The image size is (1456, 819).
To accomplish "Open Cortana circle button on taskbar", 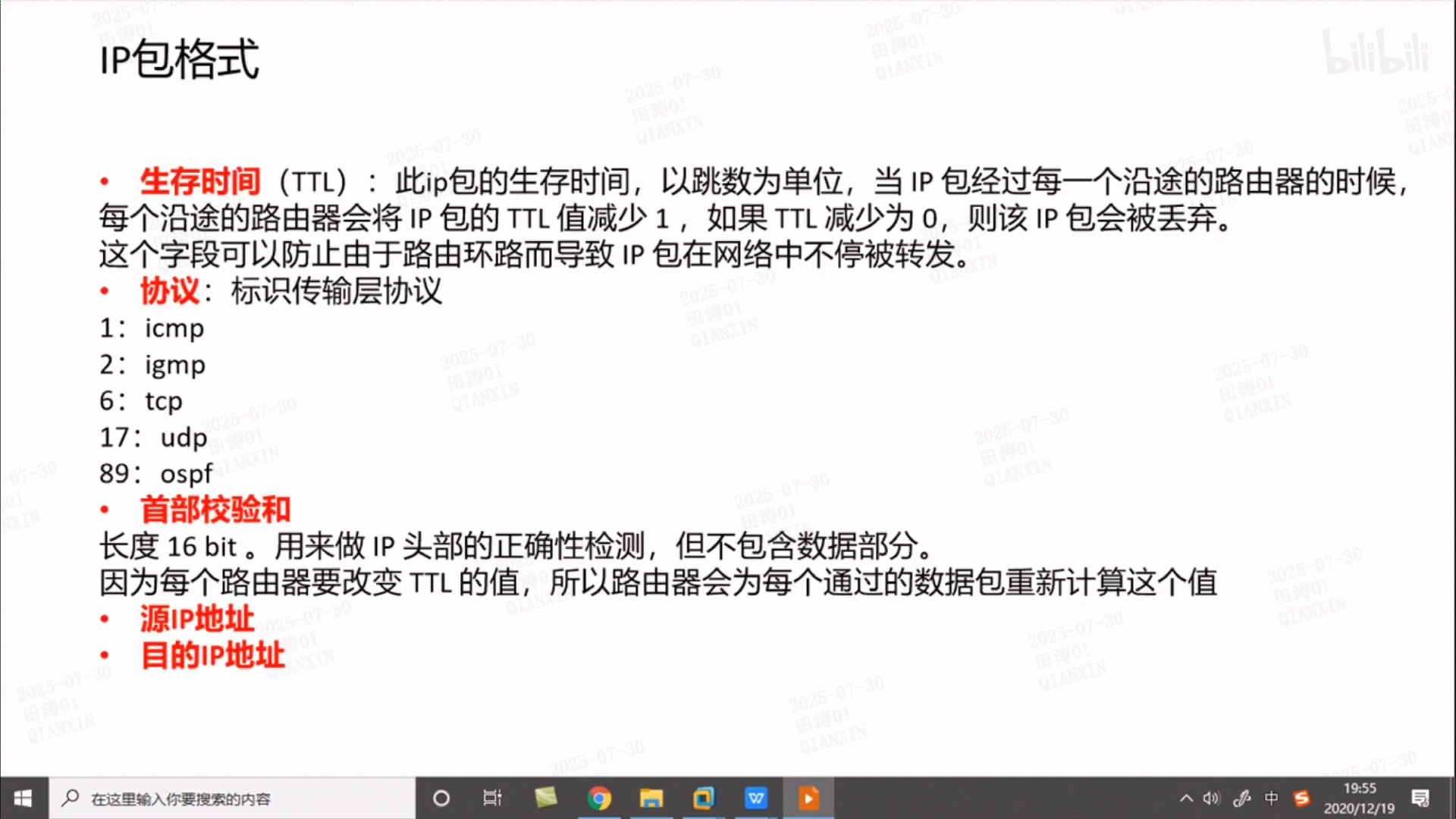I will 441,799.
